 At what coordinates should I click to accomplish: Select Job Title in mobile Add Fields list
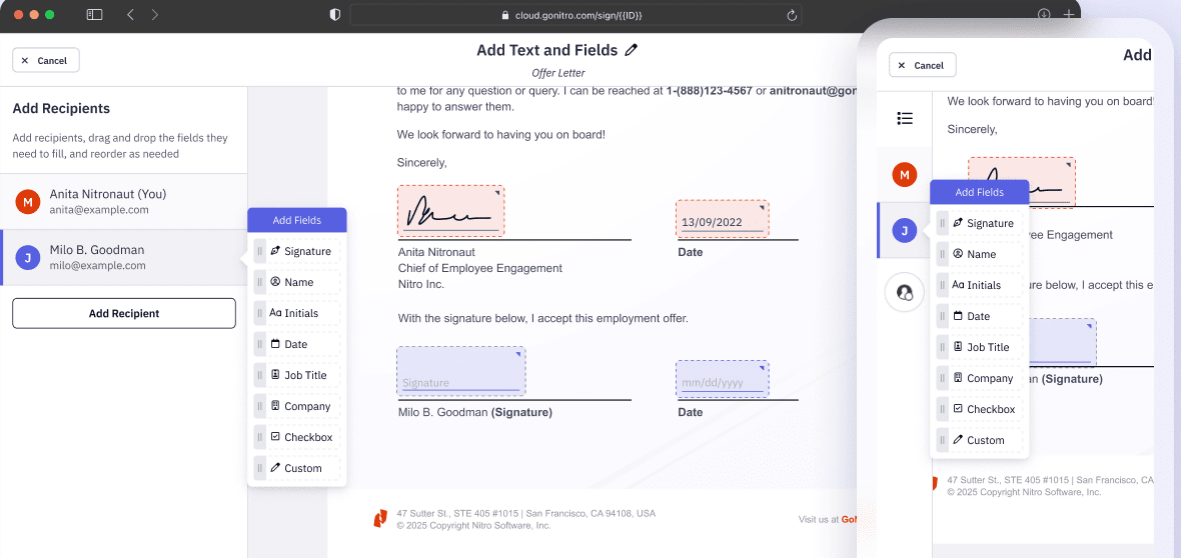pyautogui.click(x=980, y=347)
